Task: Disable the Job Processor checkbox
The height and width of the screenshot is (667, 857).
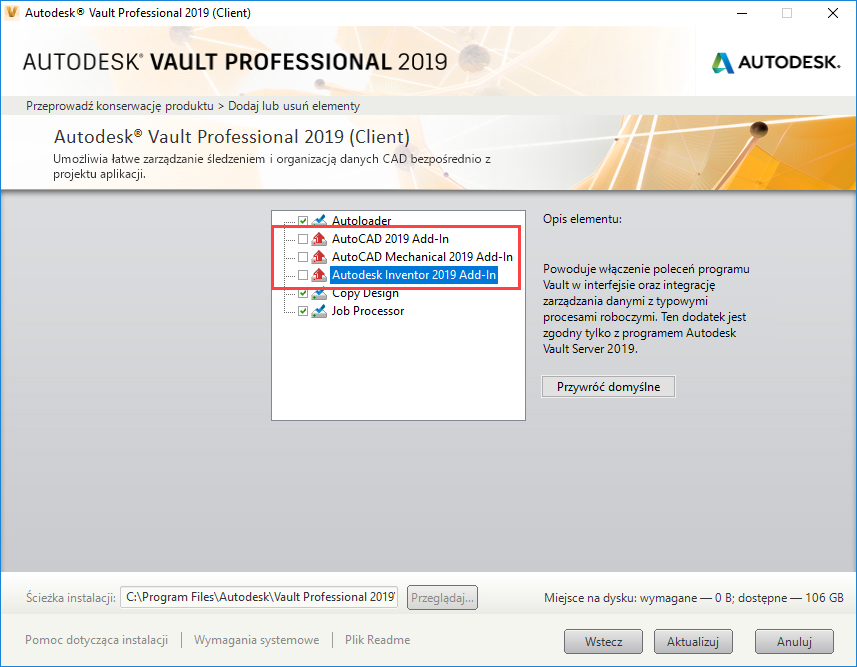Action: [303, 311]
